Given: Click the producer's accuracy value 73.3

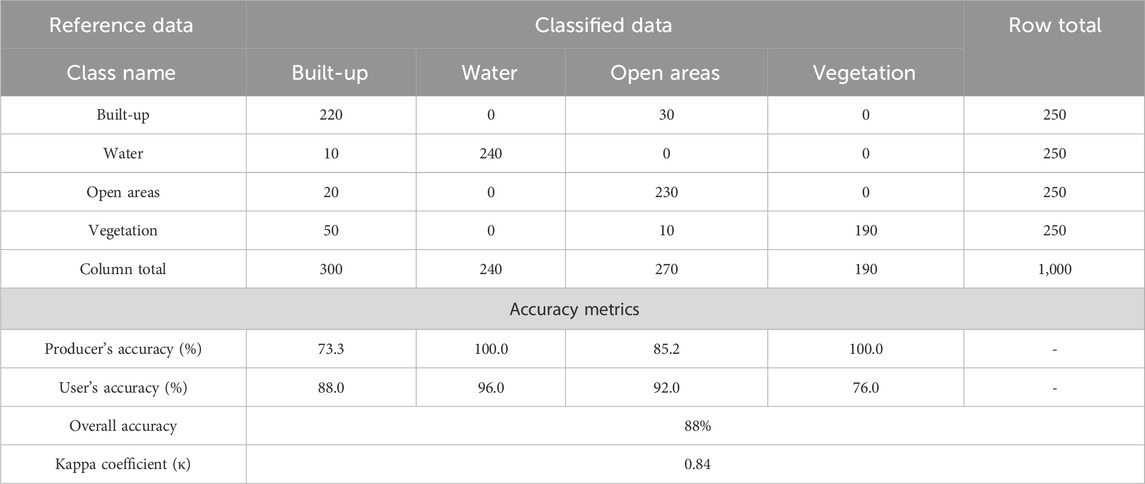Looking at the screenshot, I should pyautogui.click(x=331, y=349).
